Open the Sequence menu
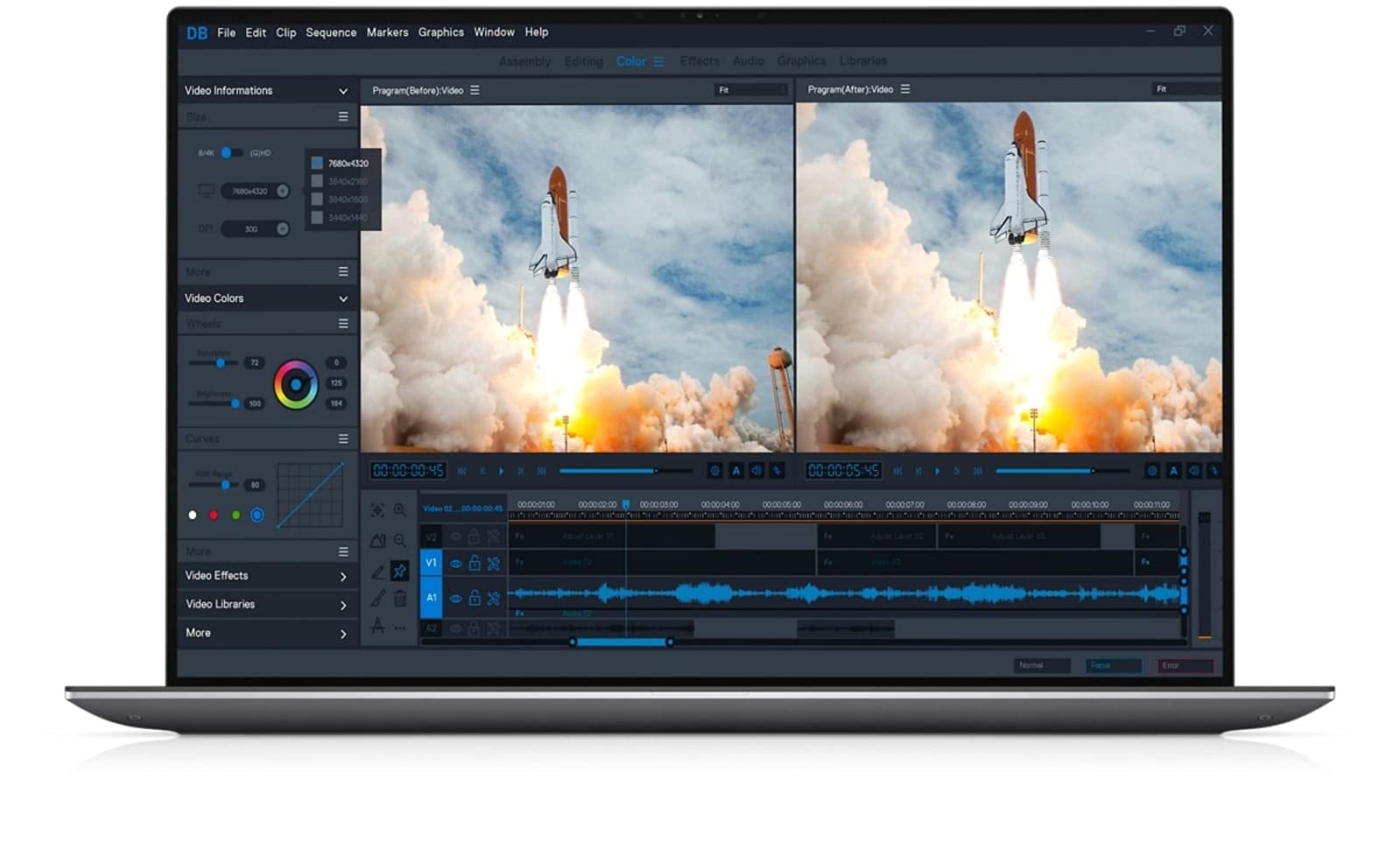1400x863 pixels. (330, 32)
